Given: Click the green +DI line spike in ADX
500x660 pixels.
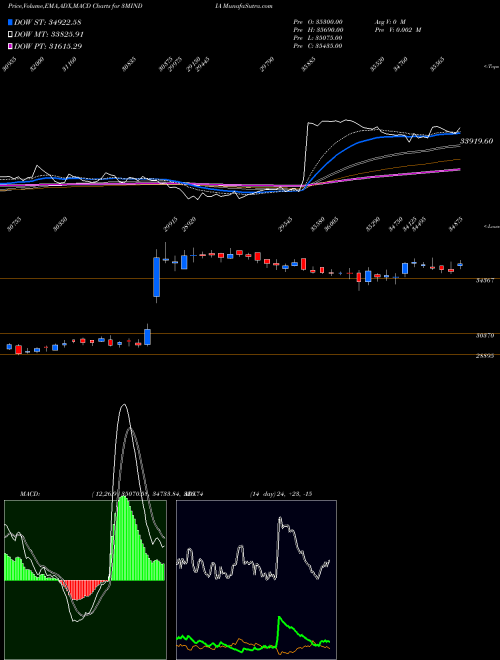Looking at the screenshot, I should click(279, 619).
